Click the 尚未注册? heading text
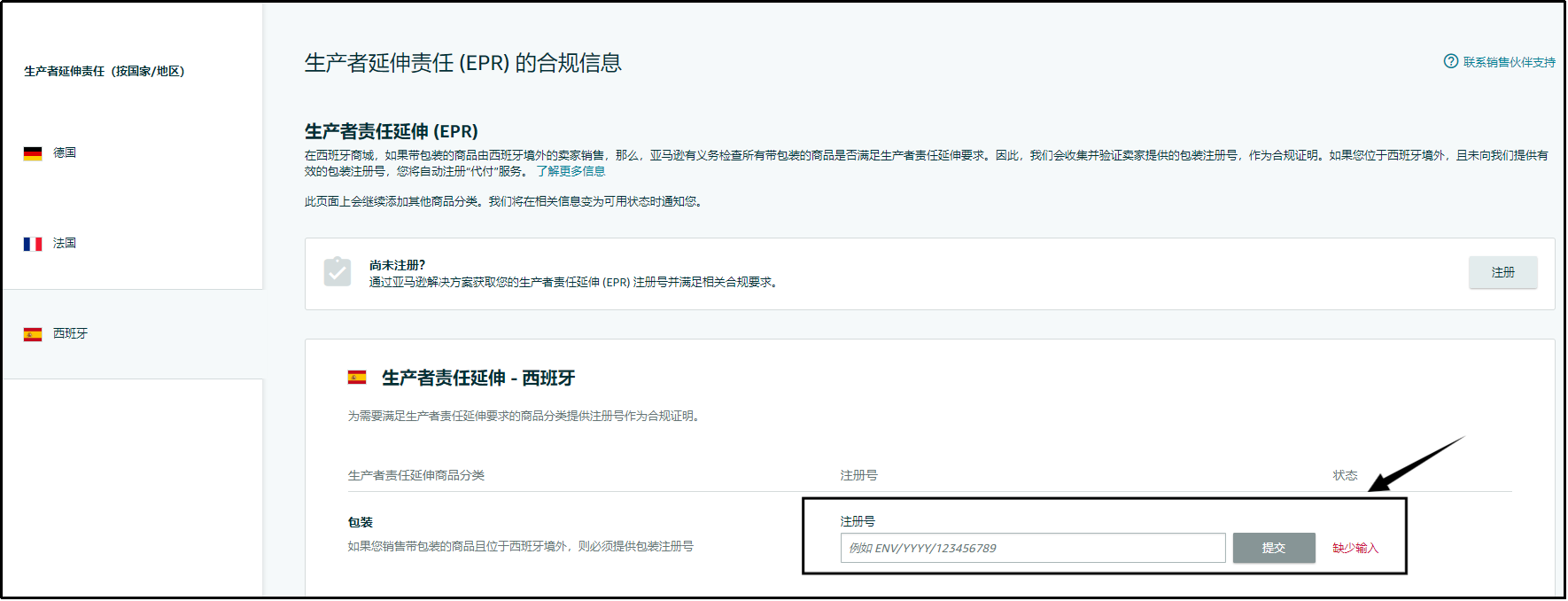This screenshot has width=1568, height=601. click(397, 265)
